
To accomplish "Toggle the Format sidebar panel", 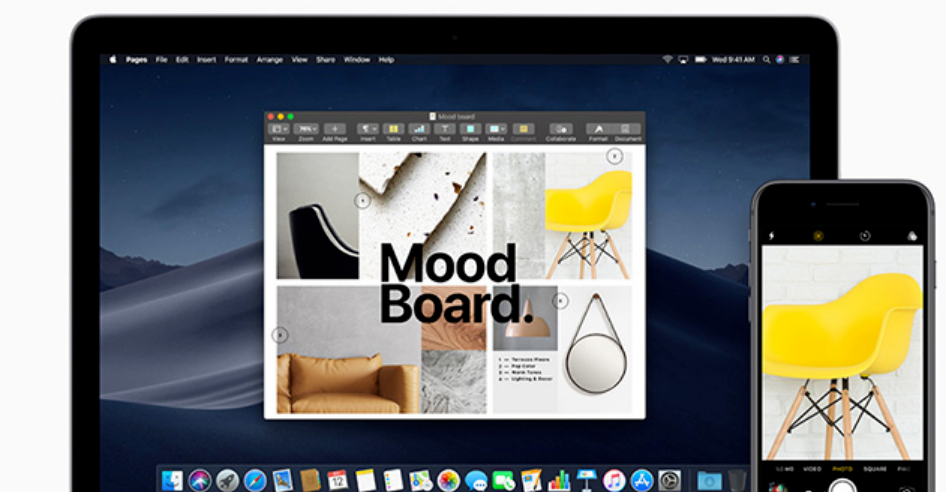I will coord(598,129).
